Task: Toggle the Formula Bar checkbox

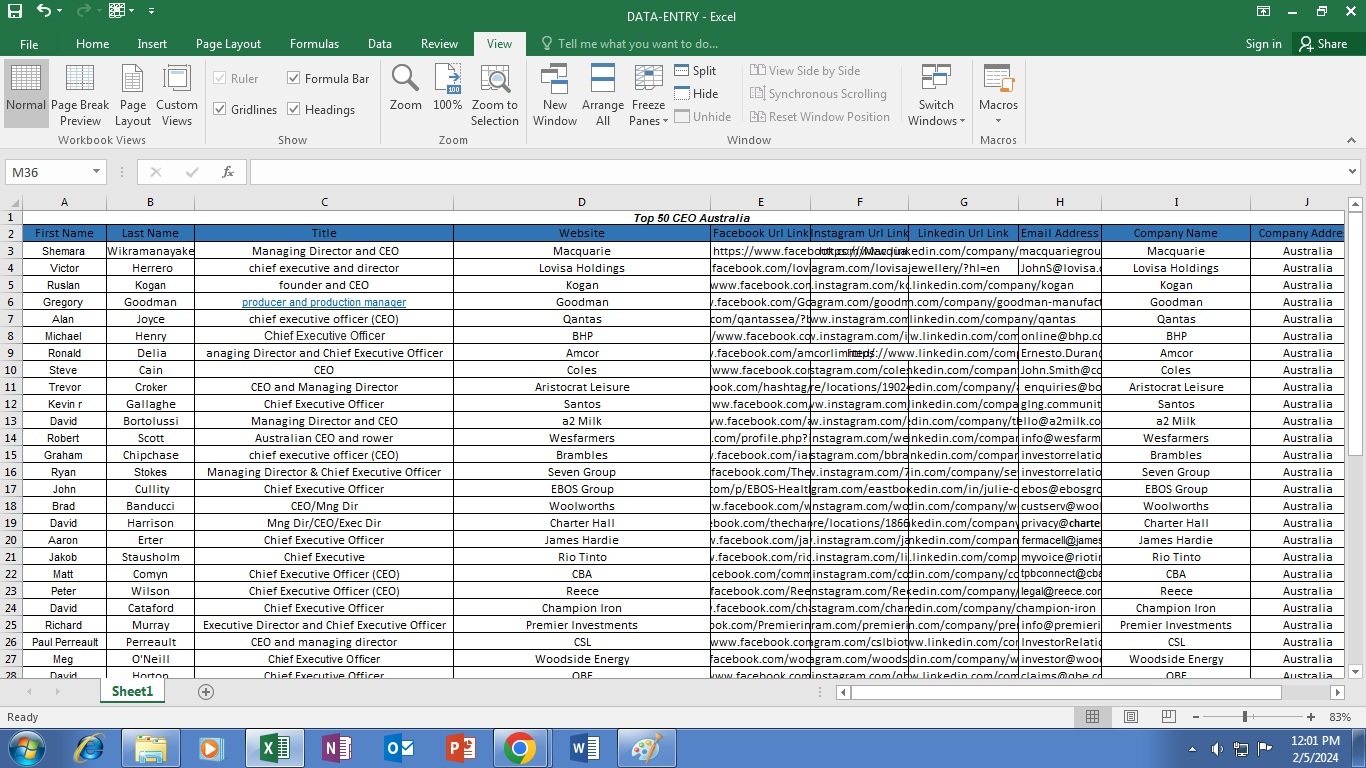Action: tap(294, 78)
